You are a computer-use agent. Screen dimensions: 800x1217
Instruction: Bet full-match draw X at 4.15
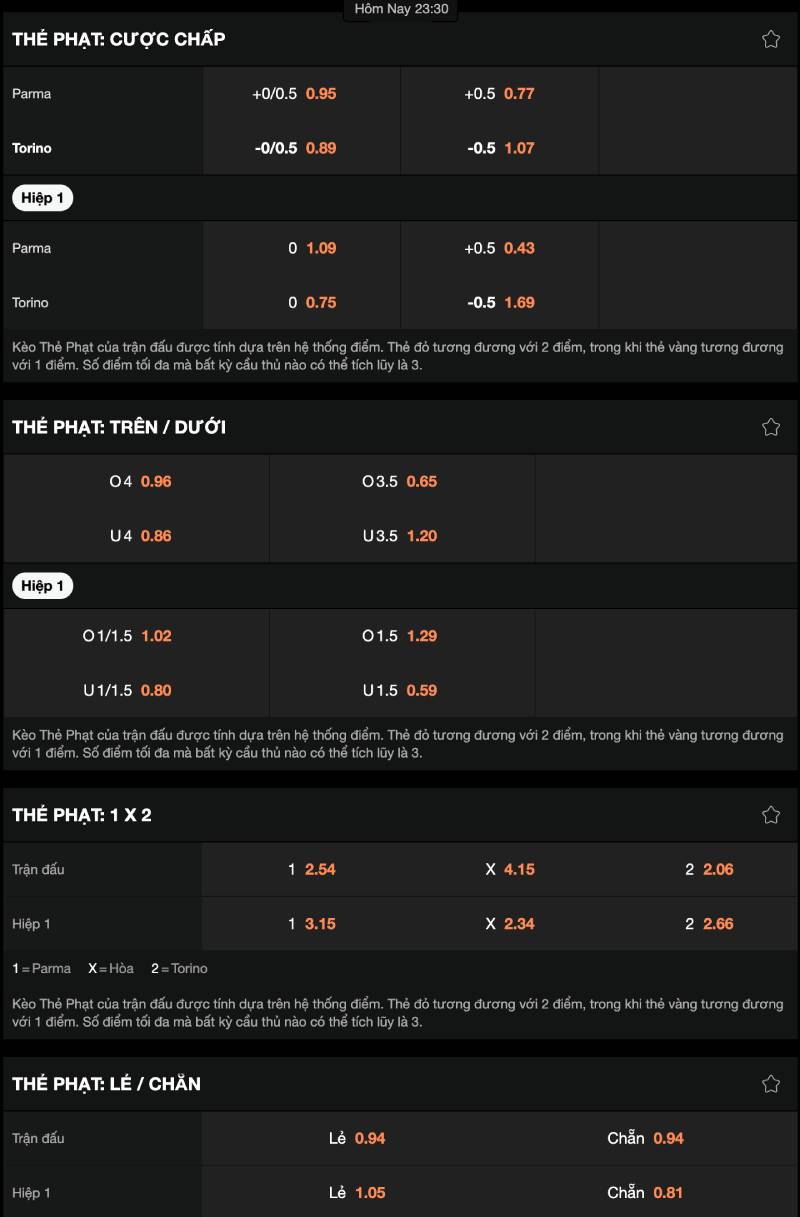point(510,870)
